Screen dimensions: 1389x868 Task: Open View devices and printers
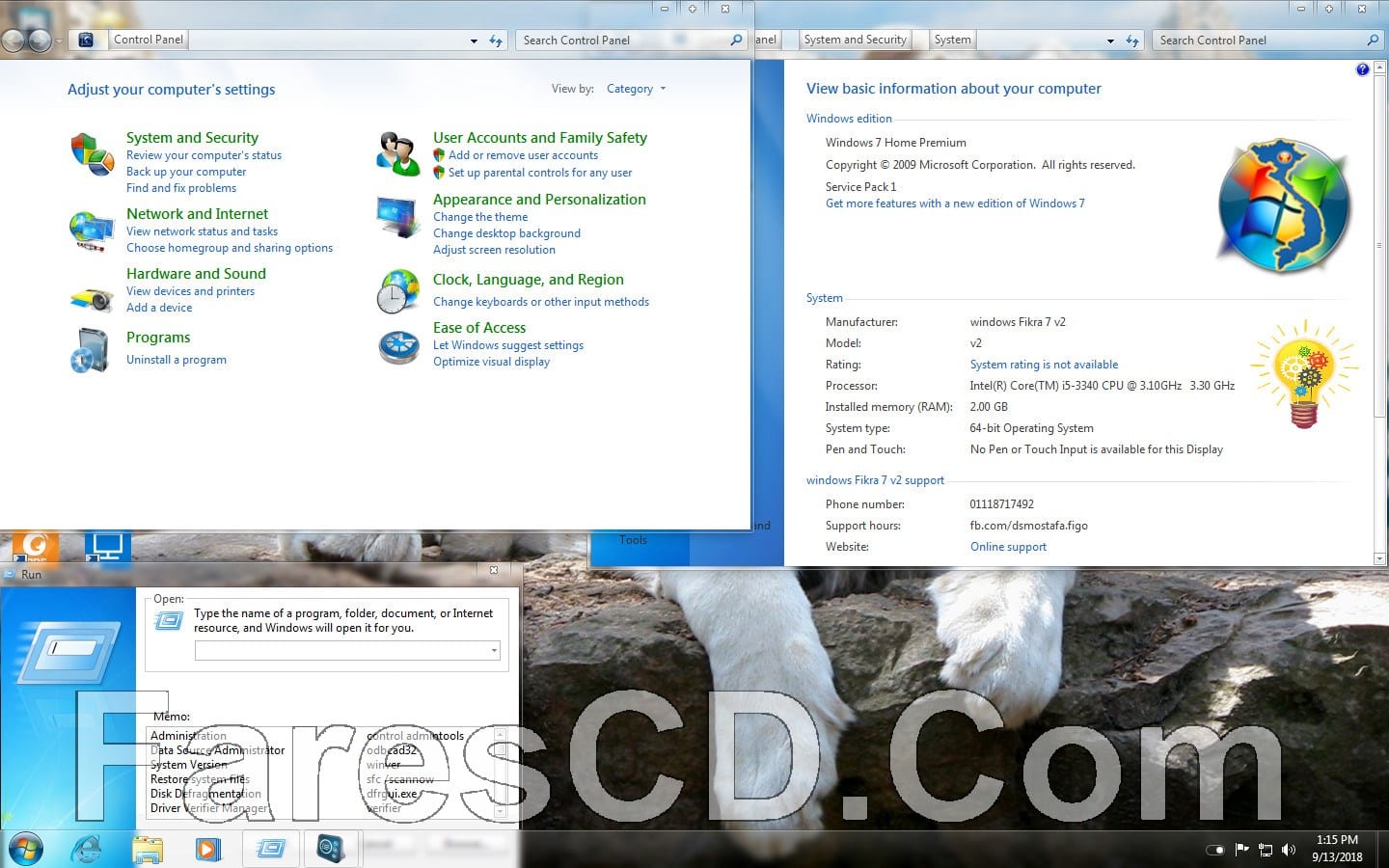(190, 291)
